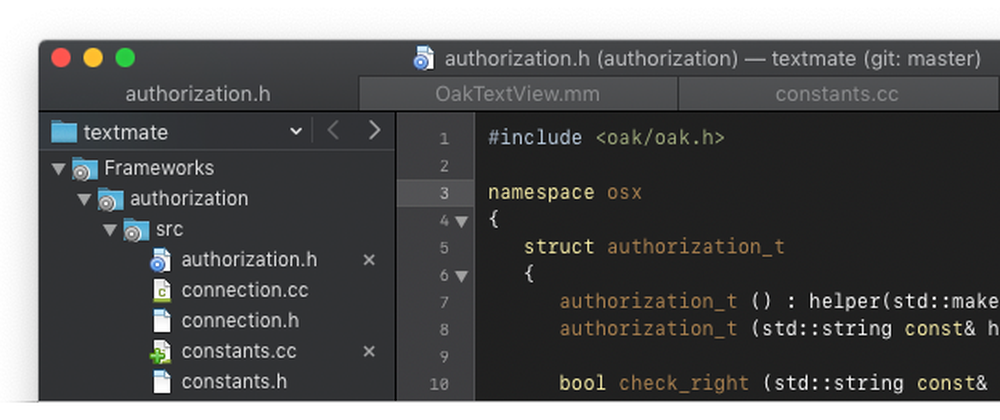This screenshot has width=1000, height=420.
Task: Select authorization.h in the file tree
Action: (249, 260)
